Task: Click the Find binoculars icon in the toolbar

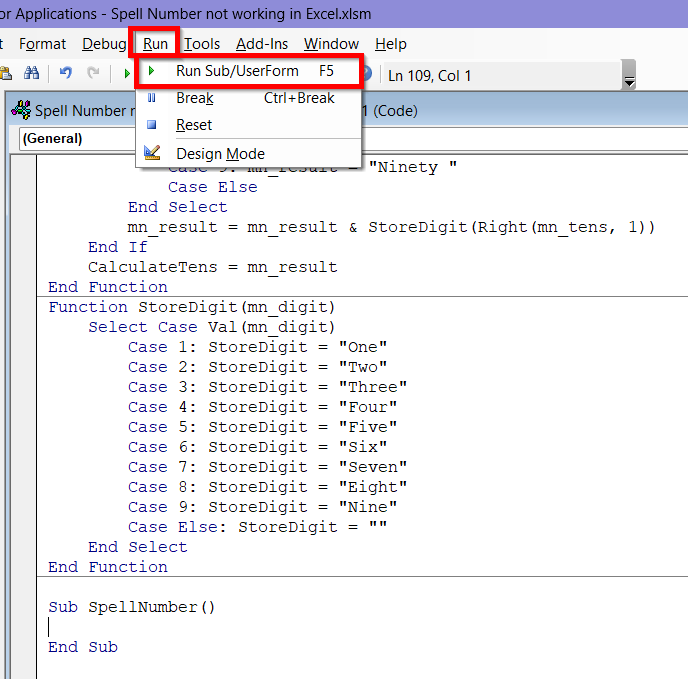Action: click(x=31, y=74)
